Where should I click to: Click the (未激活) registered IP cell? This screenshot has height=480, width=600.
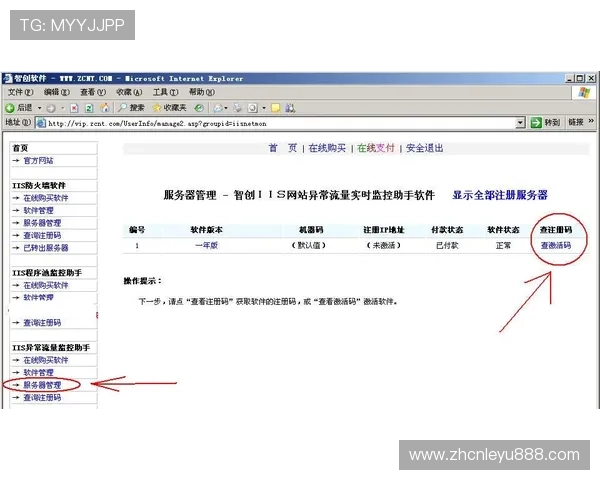pyautogui.click(x=383, y=245)
